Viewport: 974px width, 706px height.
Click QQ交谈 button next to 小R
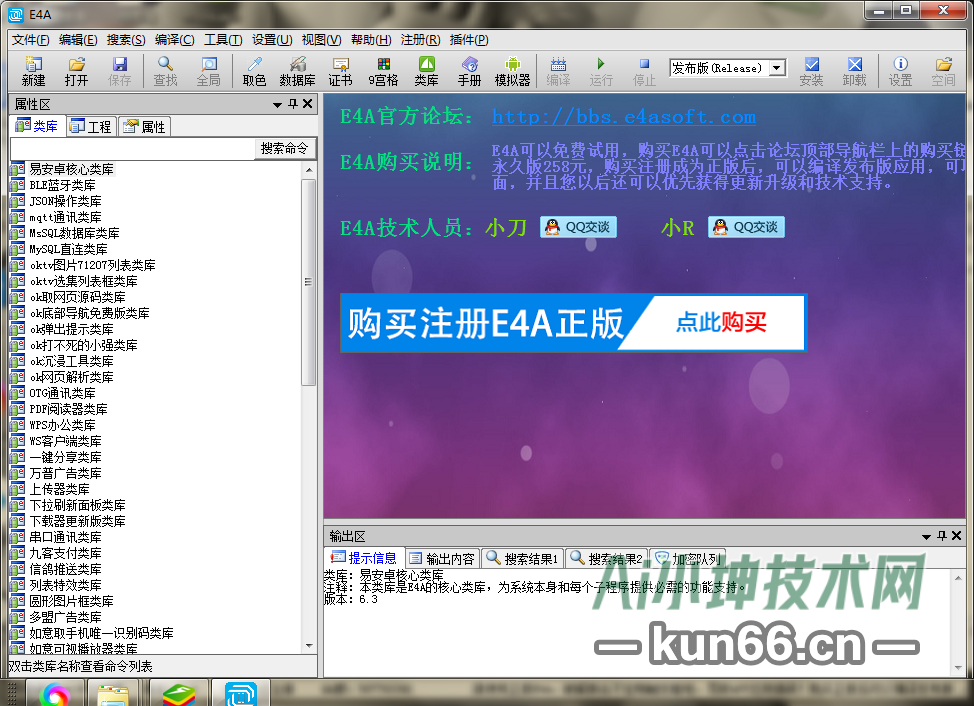coord(746,227)
